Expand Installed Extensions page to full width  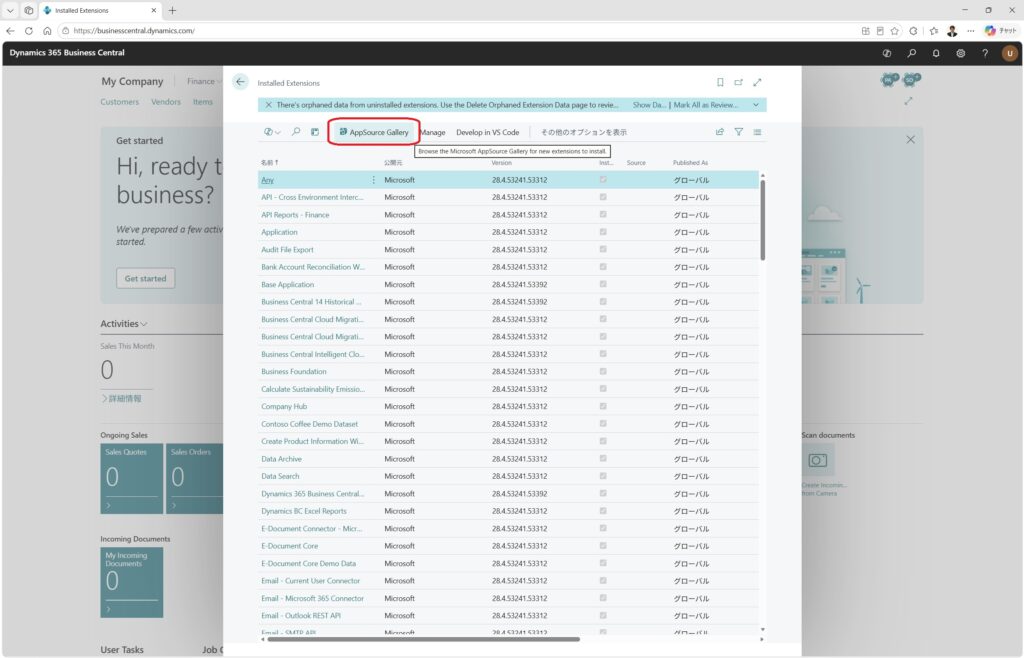pyautogui.click(x=758, y=82)
